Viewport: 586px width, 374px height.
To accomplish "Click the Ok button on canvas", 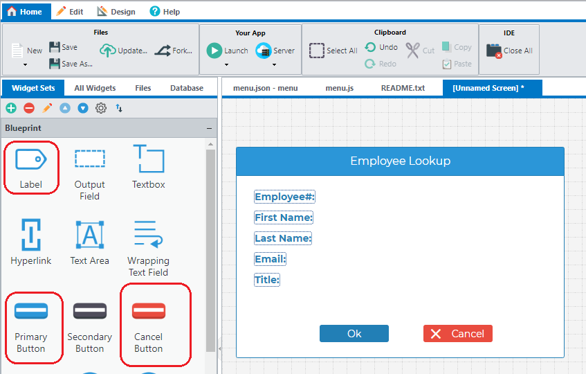I will click(354, 333).
